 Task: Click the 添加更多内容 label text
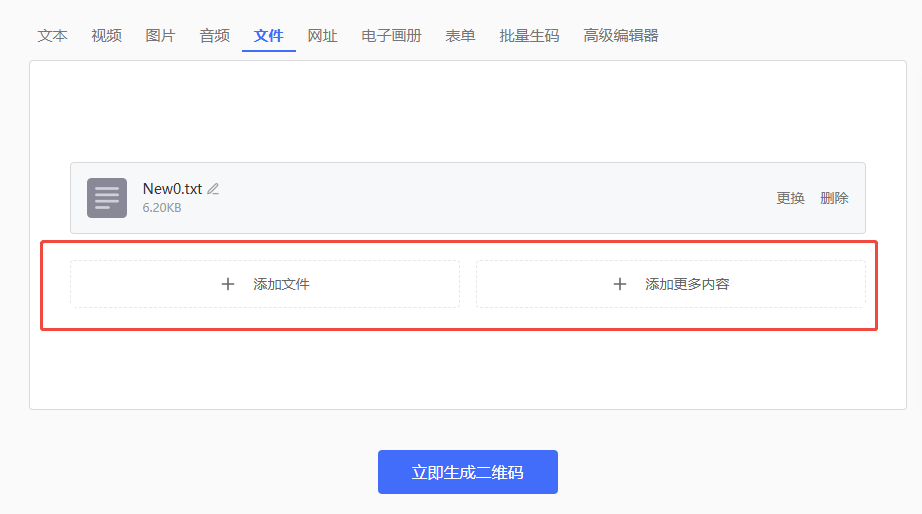[x=687, y=284]
